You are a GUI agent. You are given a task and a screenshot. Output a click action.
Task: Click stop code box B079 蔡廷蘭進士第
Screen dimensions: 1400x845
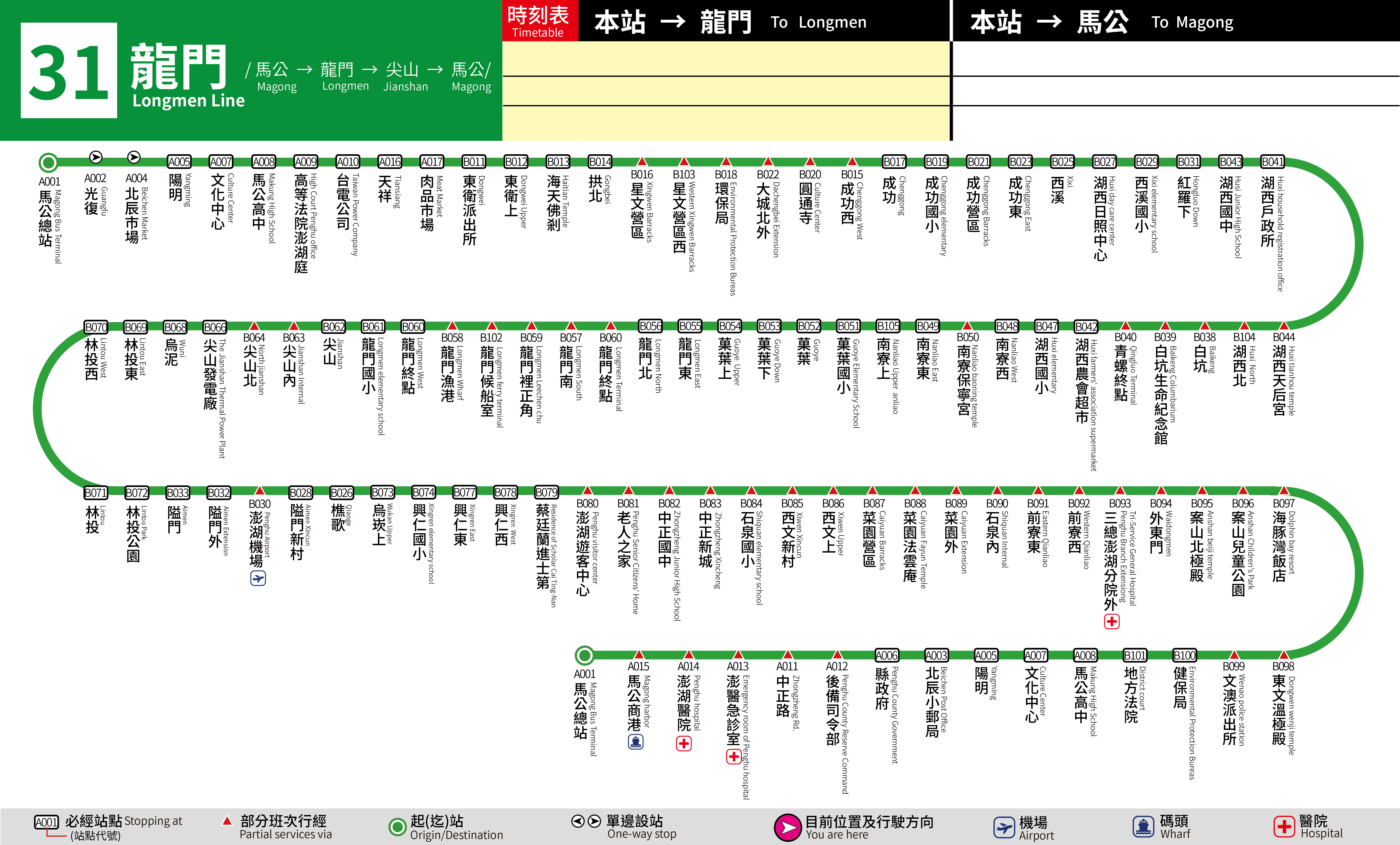click(x=547, y=492)
